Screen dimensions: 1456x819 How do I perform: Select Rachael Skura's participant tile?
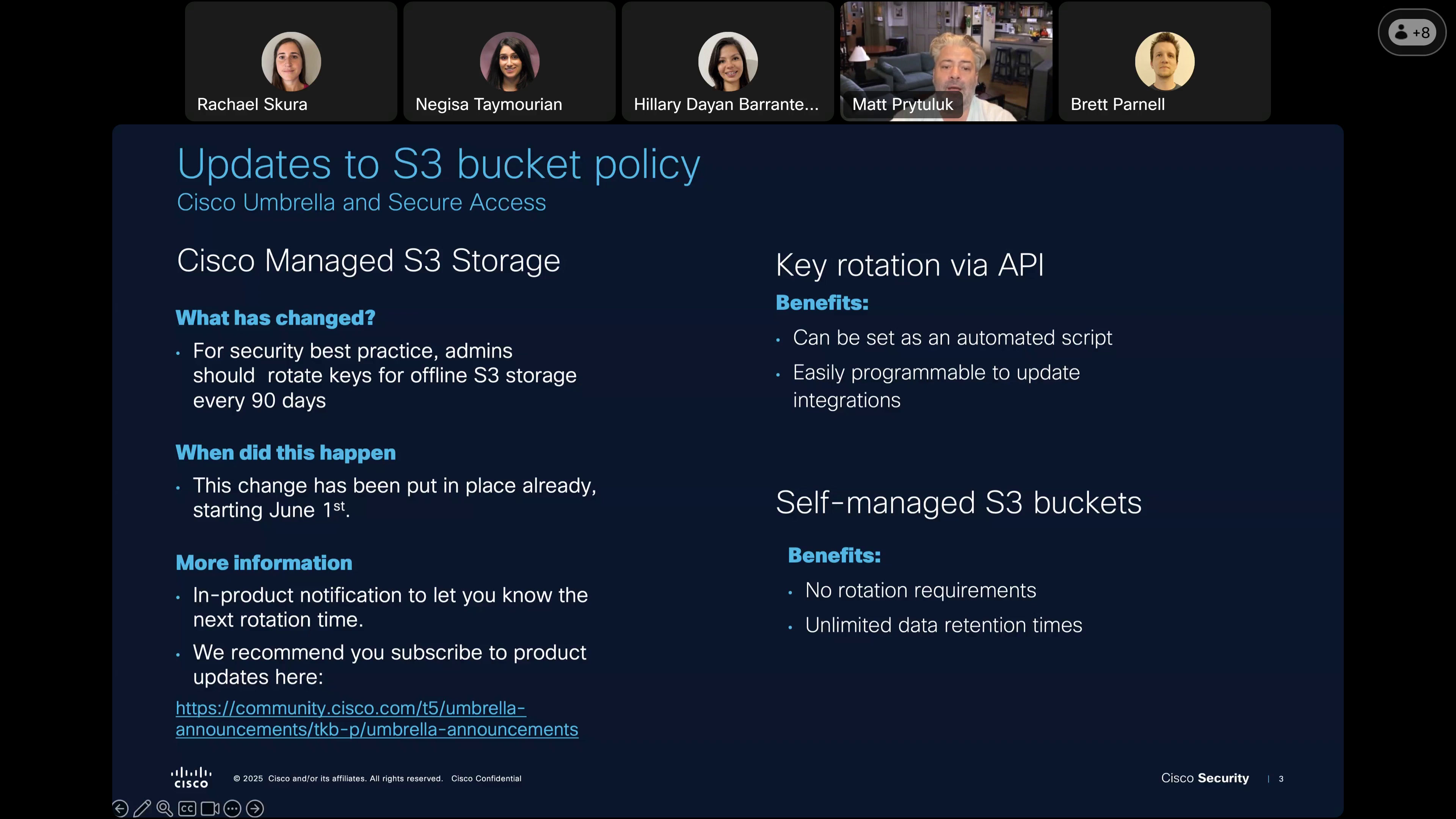pyautogui.click(x=291, y=61)
